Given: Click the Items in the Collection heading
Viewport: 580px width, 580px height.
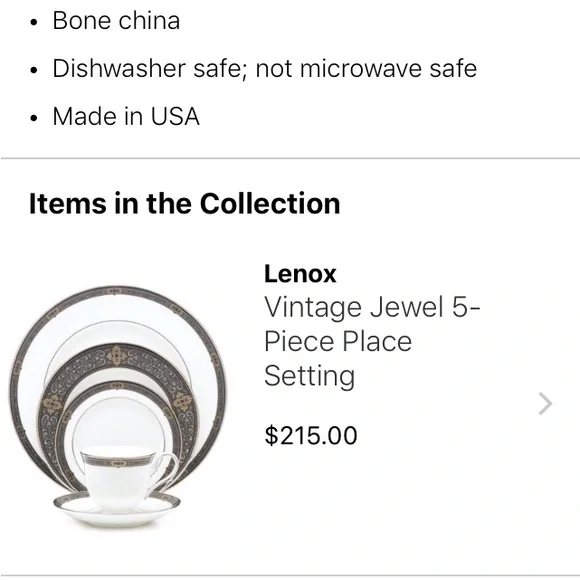Looking at the screenshot, I should [185, 204].
